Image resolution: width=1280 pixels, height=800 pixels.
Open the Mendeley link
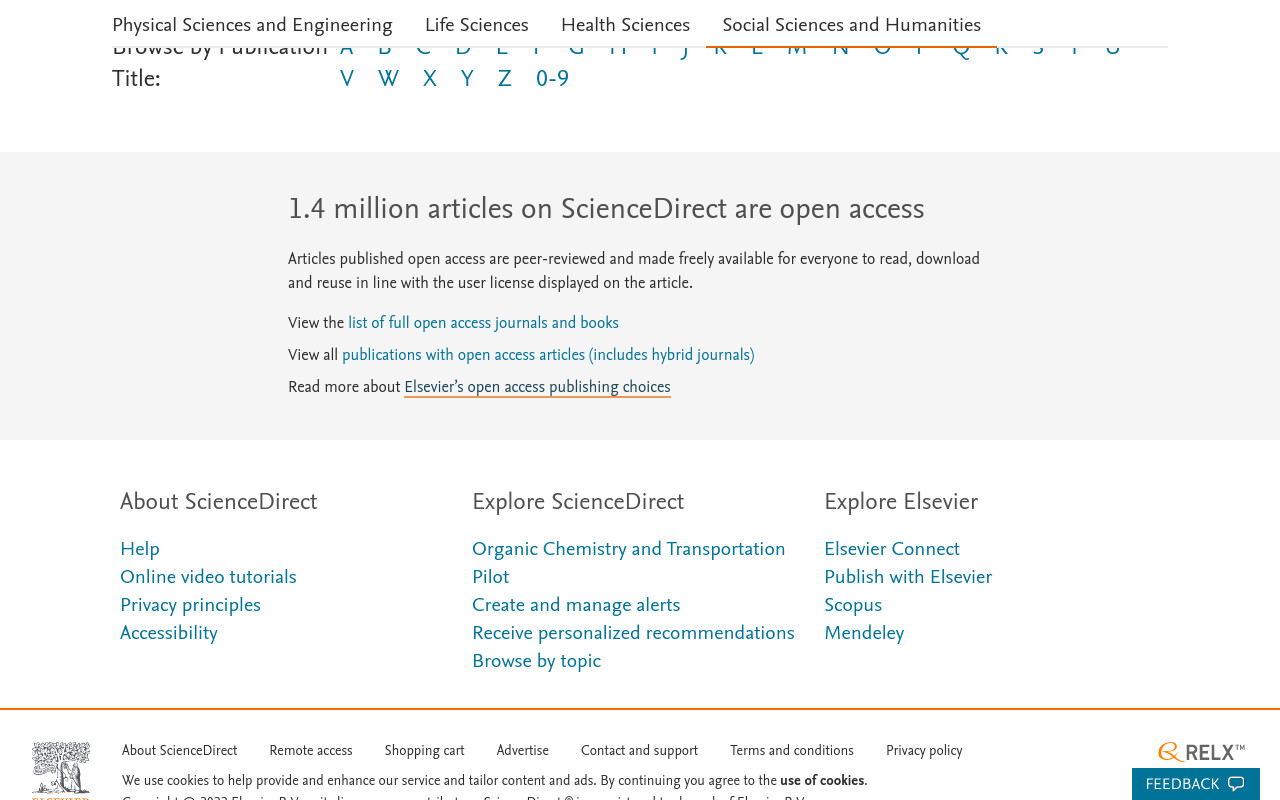click(x=864, y=633)
